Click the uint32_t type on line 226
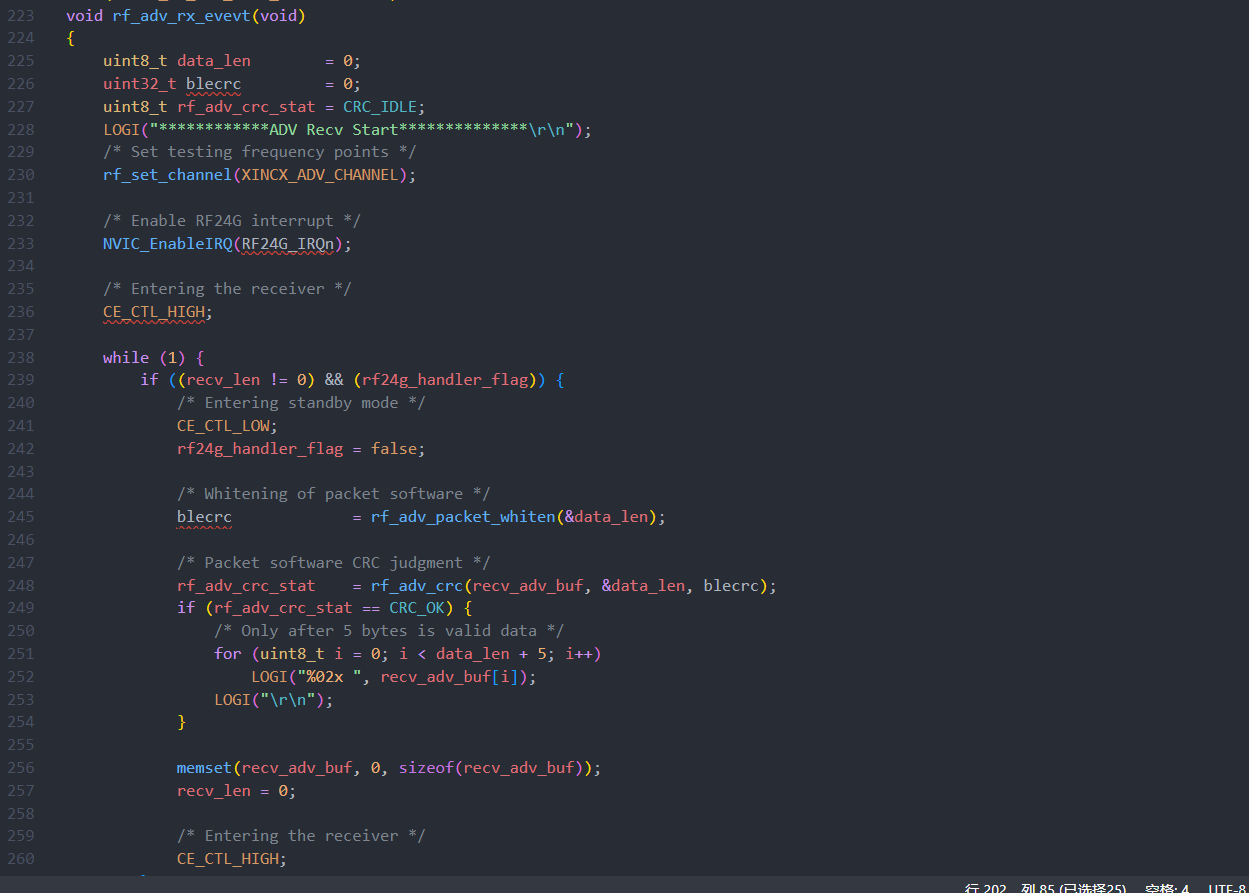This screenshot has height=893, width=1249. click(140, 84)
